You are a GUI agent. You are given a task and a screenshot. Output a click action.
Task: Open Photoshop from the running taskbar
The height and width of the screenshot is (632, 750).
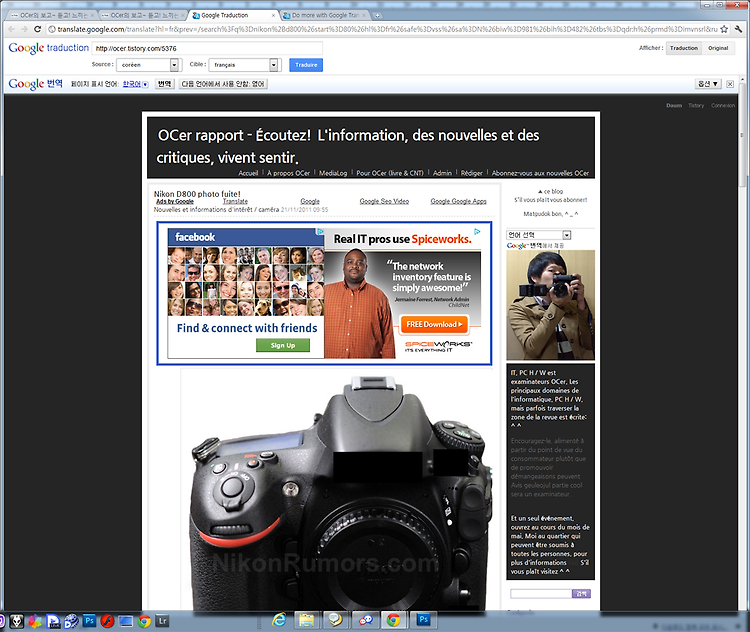[423, 621]
